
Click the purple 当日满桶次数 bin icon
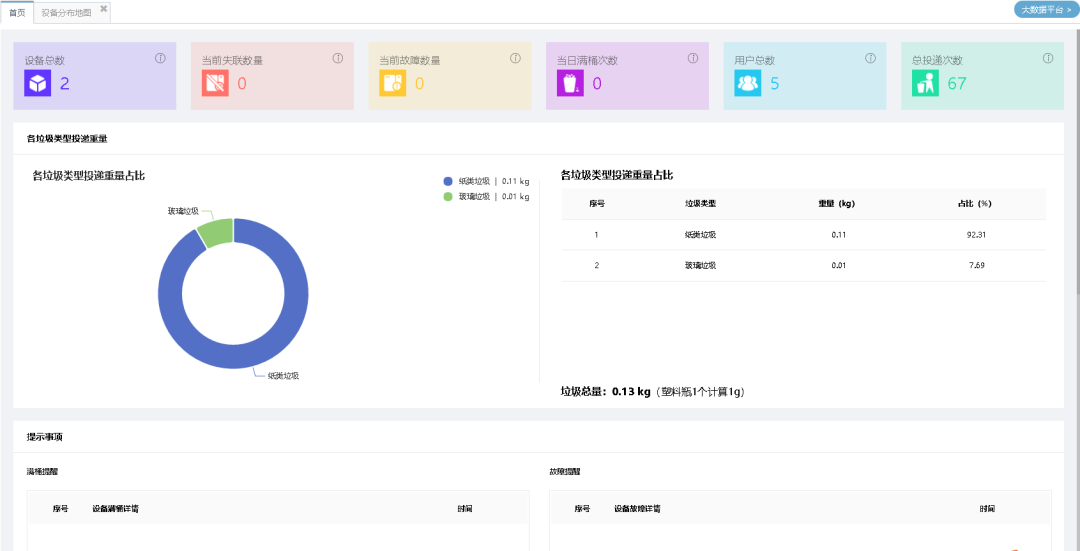570,84
